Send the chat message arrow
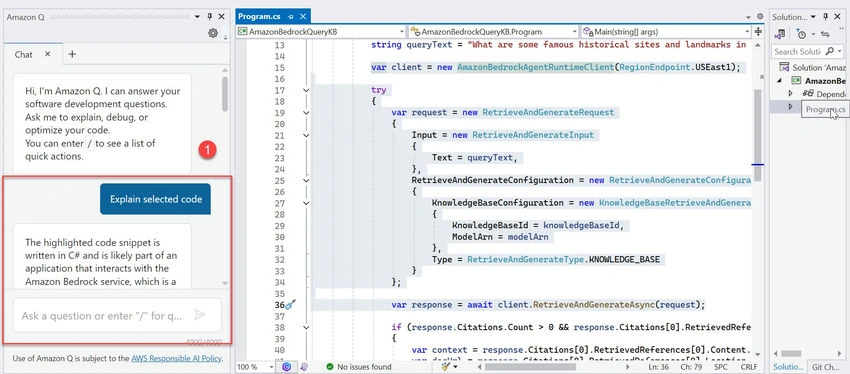Image resolution: width=850 pixels, height=374 pixels. tap(200, 315)
